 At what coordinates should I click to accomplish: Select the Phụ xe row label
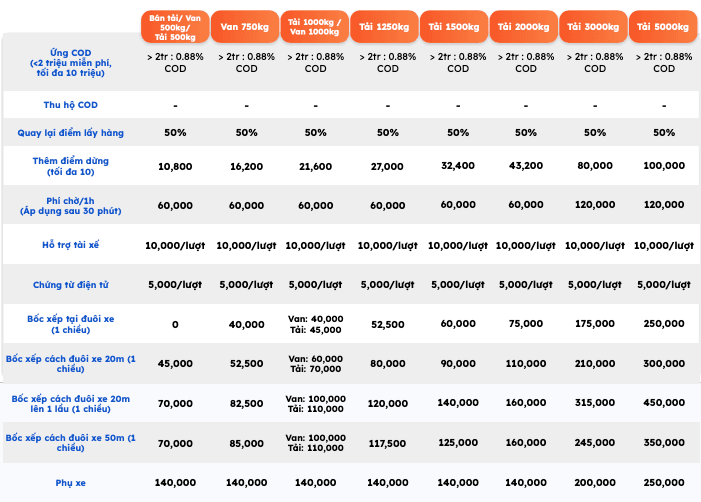[x=70, y=483]
